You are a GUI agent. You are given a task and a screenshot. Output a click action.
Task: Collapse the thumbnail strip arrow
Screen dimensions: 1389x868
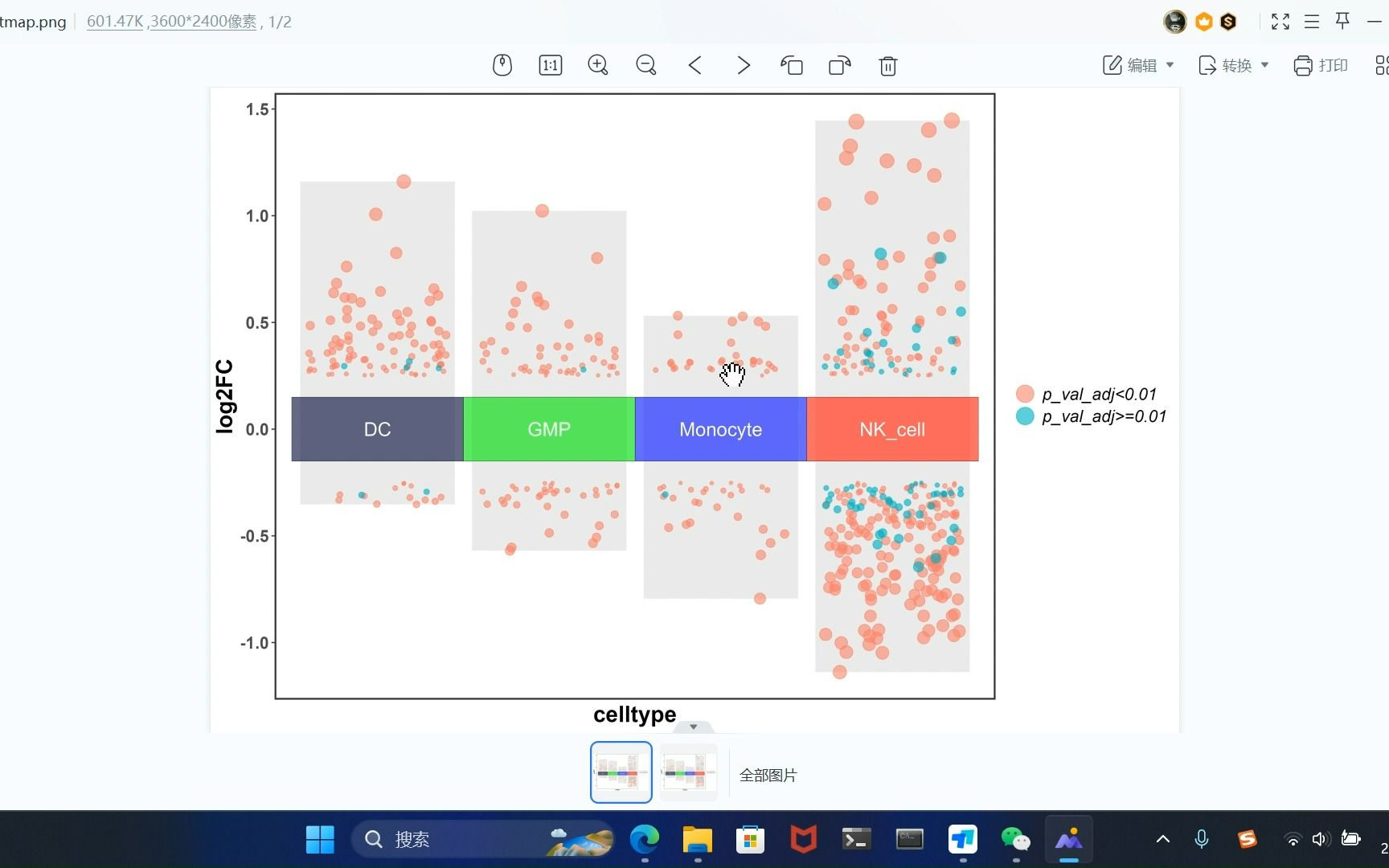694,727
